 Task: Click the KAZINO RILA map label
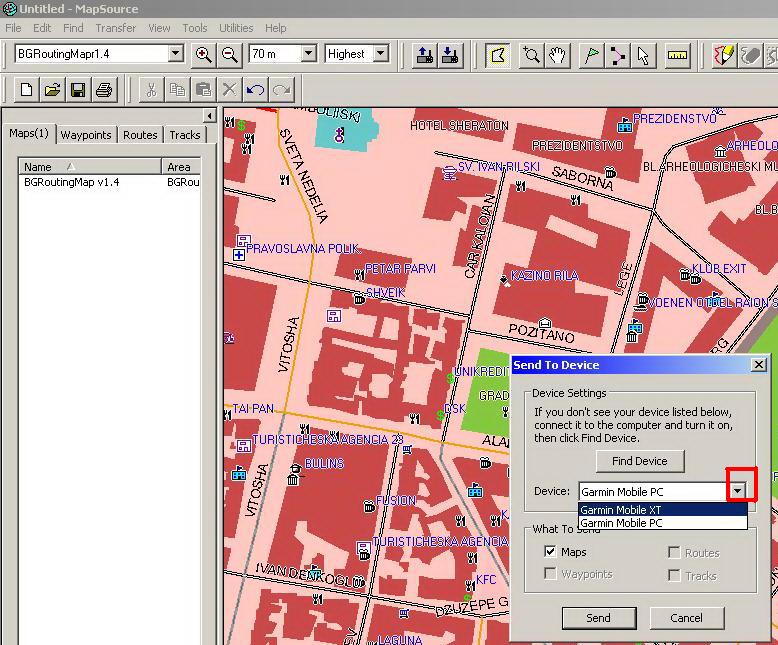point(544,275)
